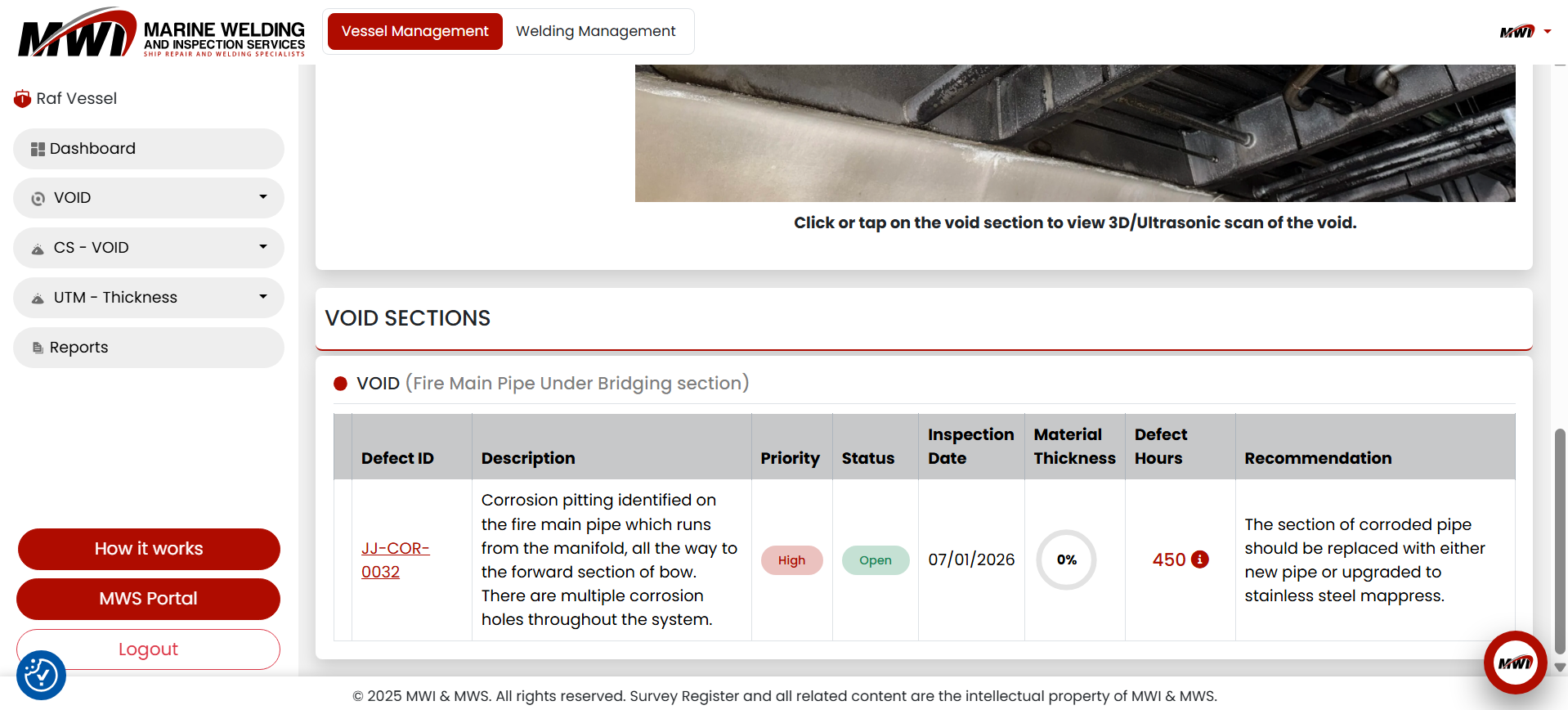The width and height of the screenshot is (1568, 710).
Task: Switch to Vessel Management tab
Action: (x=415, y=31)
